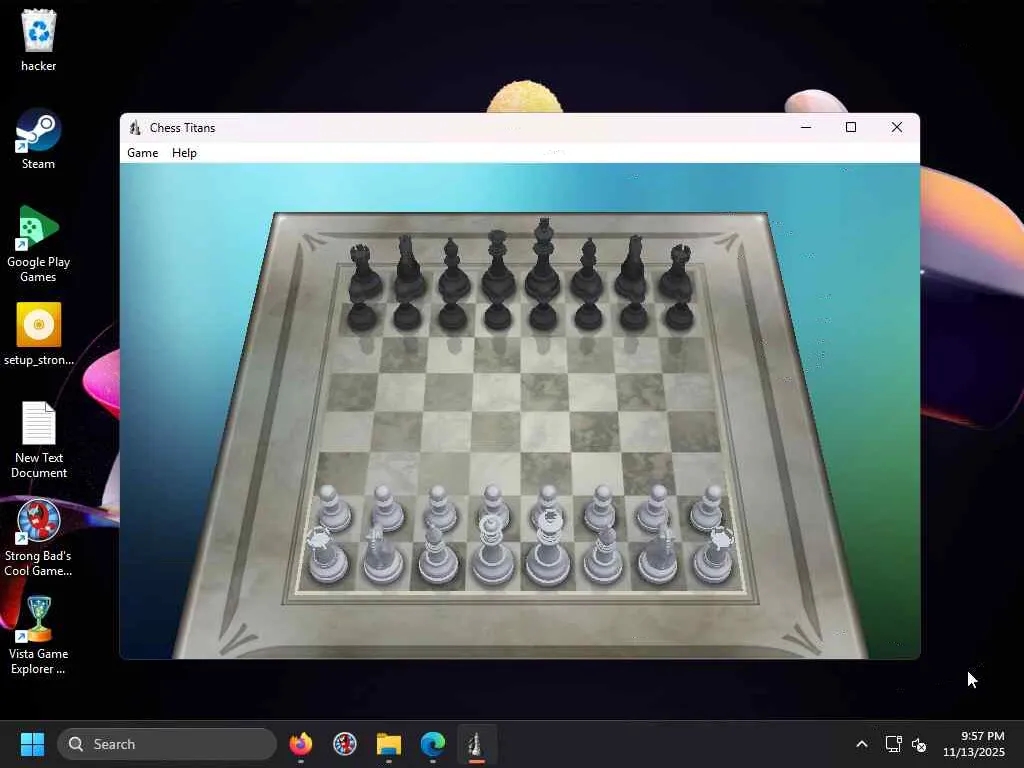This screenshot has height=768, width=1024.
Task: Open Microsoft Edge from the taskbar
Action: tap(432, 744)
